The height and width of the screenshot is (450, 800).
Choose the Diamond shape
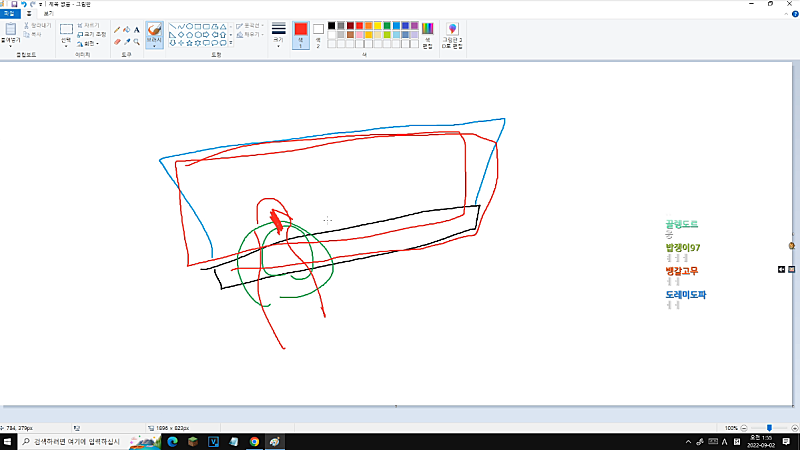(x=181, y=35)
